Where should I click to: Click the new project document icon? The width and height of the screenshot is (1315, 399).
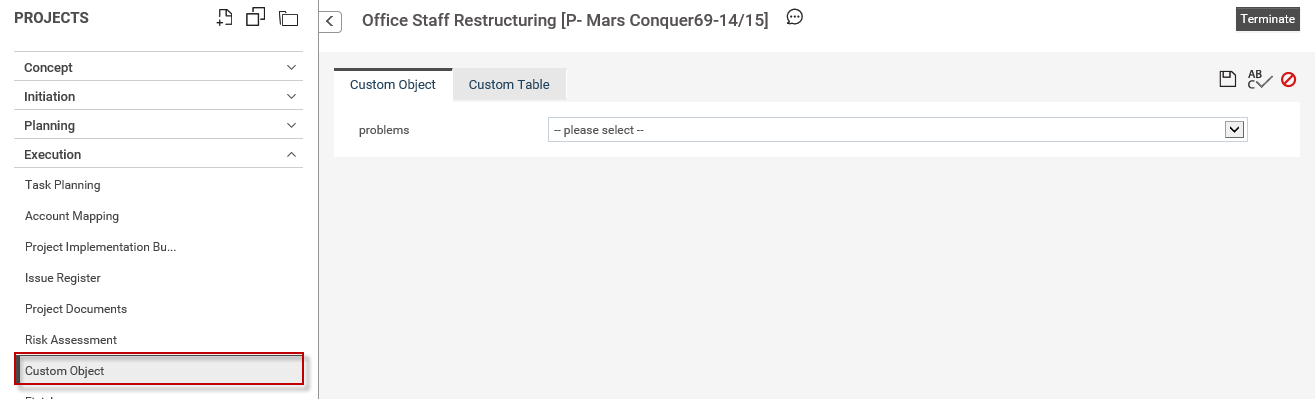pos(225,17)
